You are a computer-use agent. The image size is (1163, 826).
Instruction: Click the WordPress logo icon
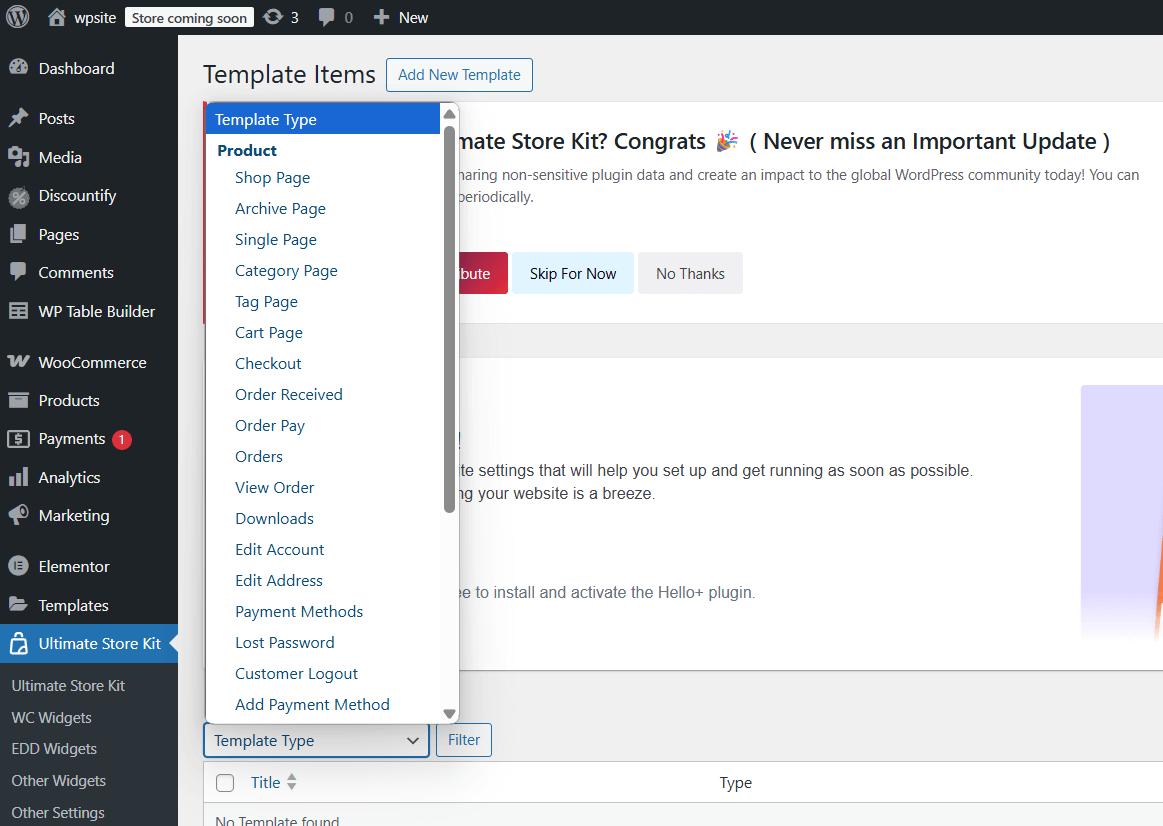pyautogui.click(x=18, y=17)
